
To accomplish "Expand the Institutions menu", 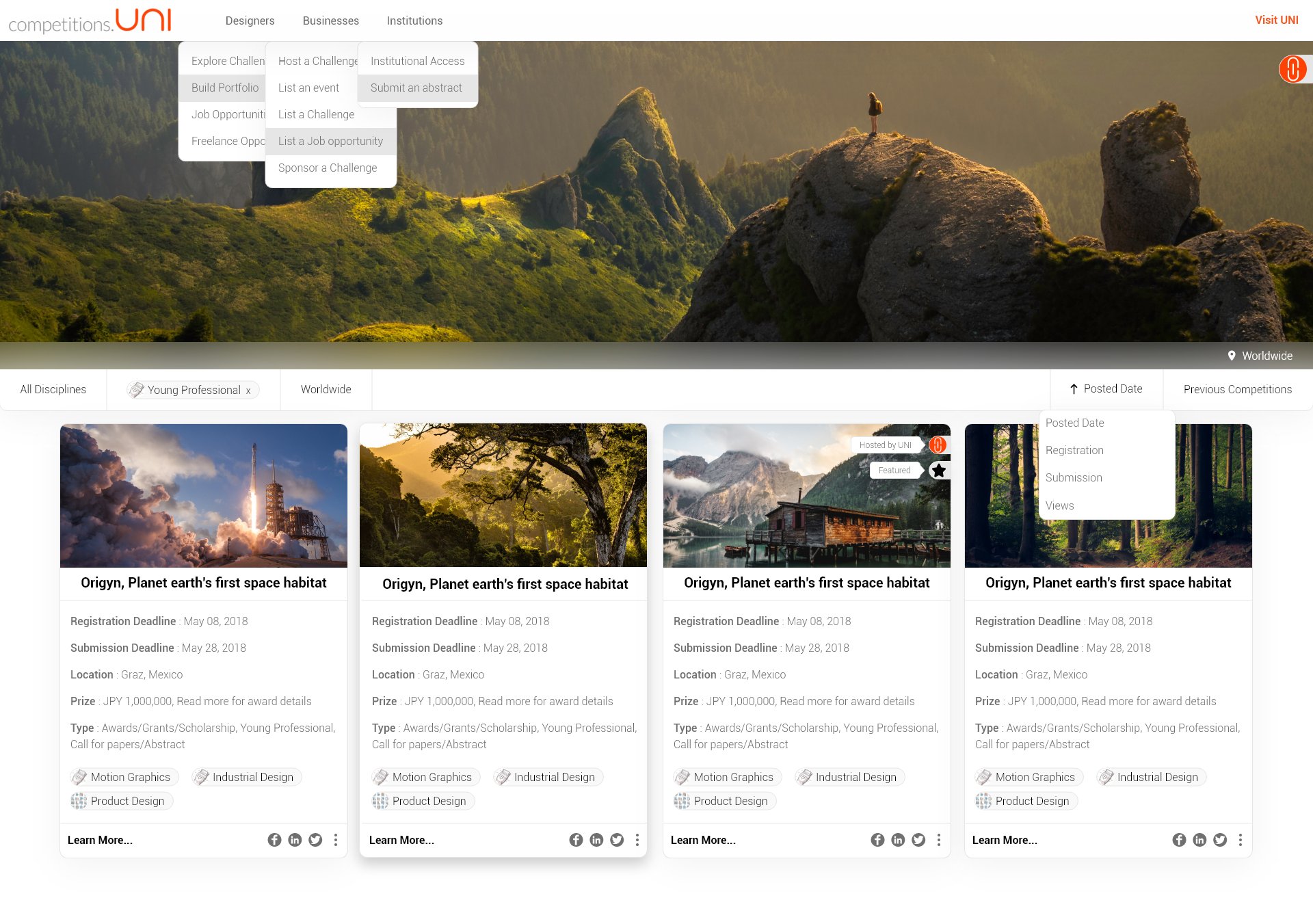I will [414, 21].
